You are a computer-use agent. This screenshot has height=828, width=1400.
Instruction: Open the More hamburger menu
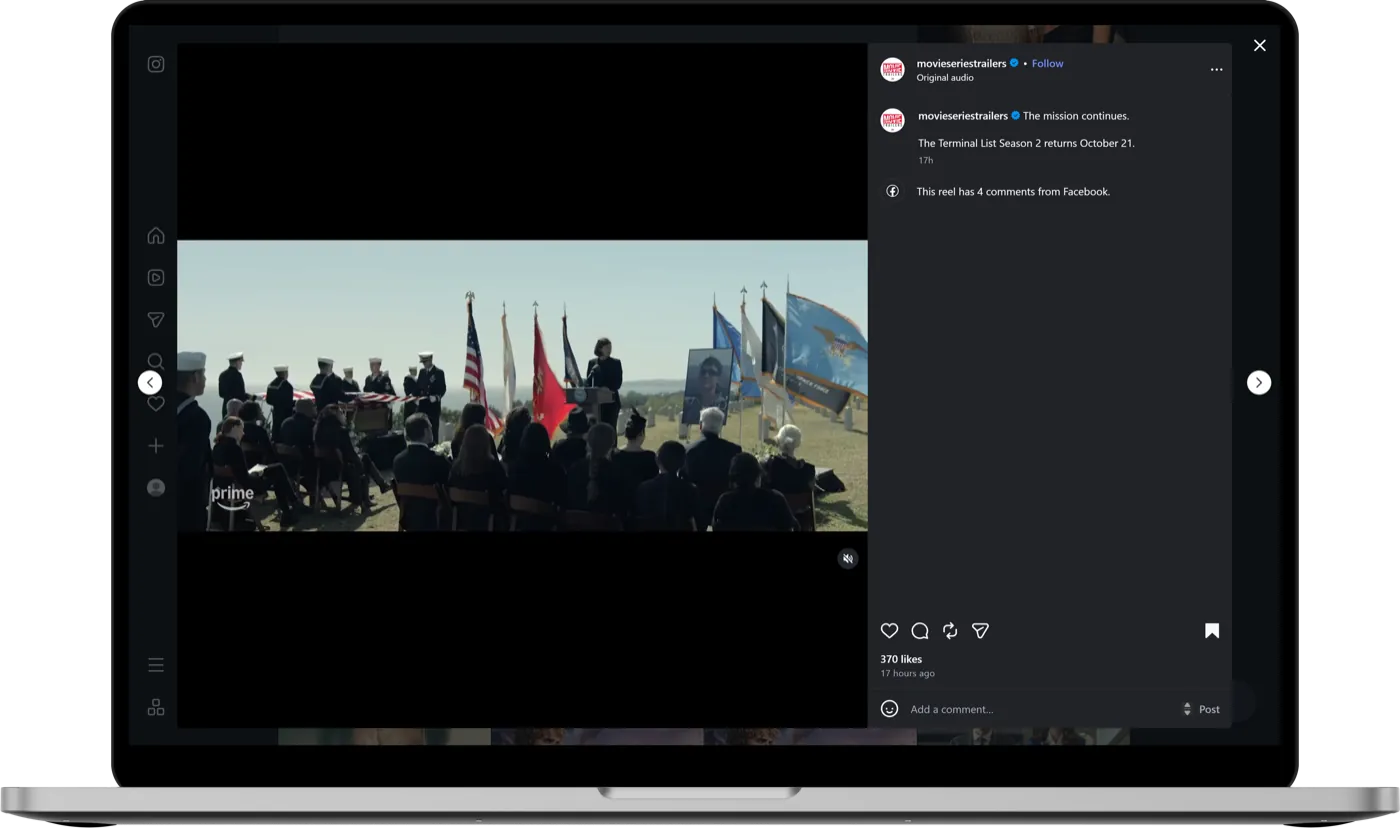tap(156, 665)
